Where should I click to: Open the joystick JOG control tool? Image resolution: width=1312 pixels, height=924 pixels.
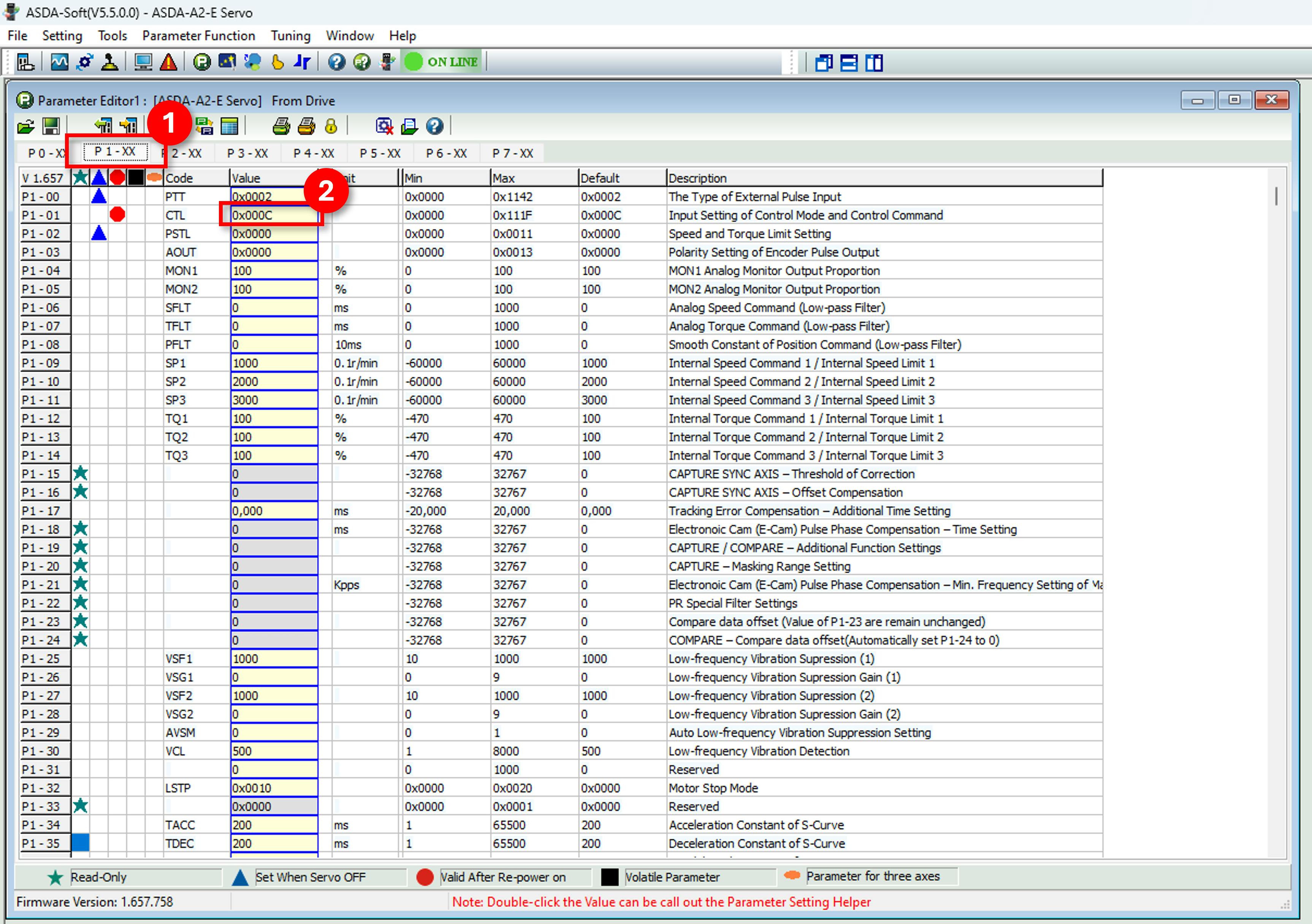pos(109,62)
